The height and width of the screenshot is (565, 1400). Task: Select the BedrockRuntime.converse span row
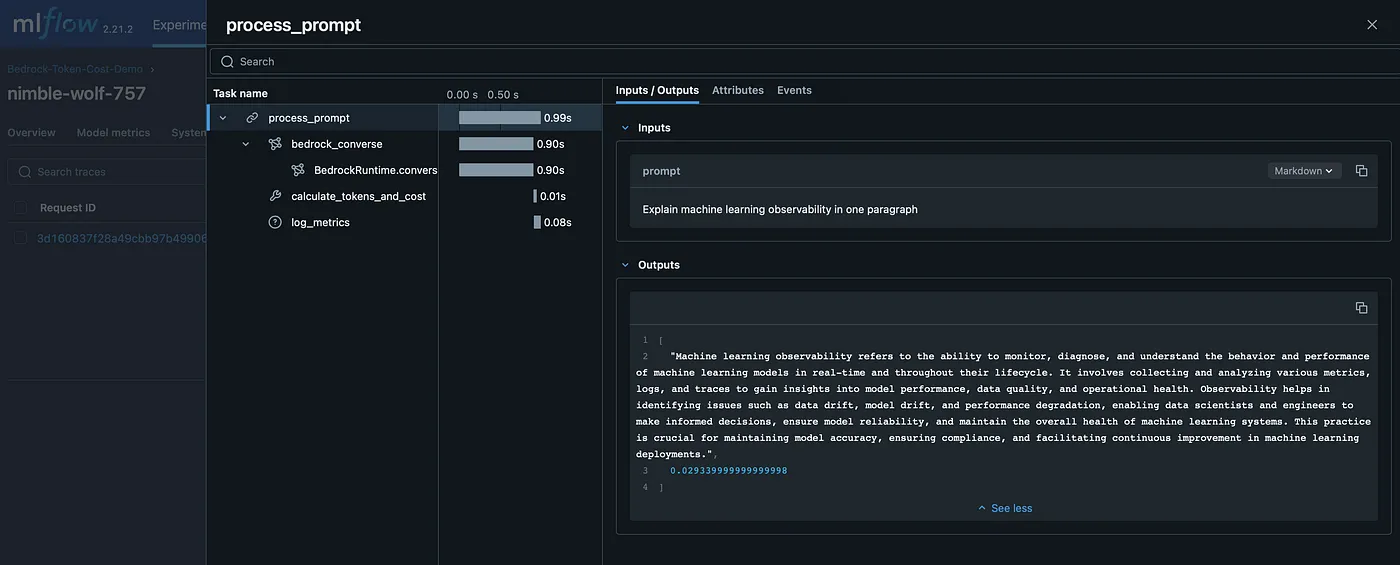pyautogui.click(x=405, y=170)
